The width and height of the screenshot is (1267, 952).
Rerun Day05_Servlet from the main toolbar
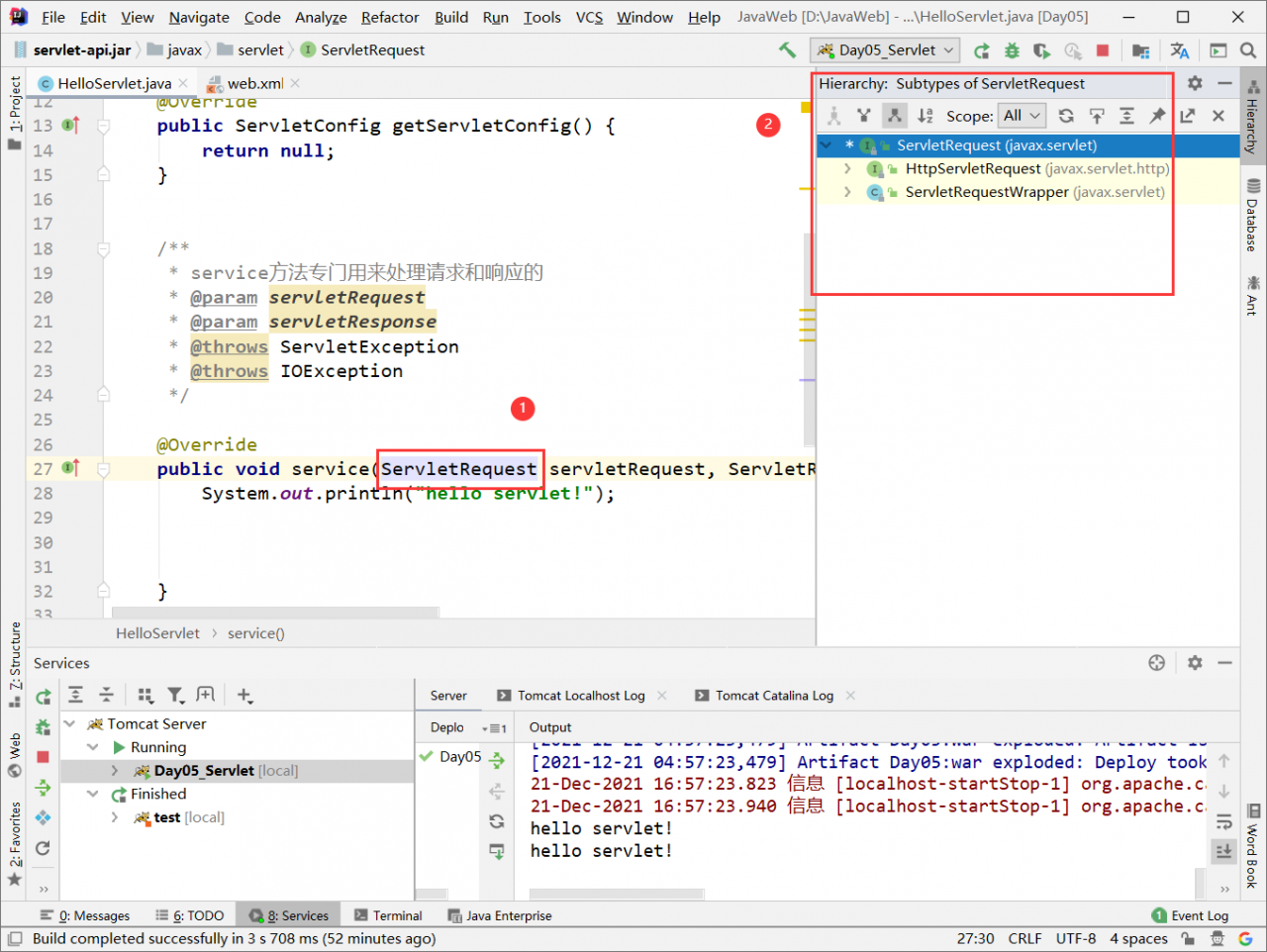(x=981, y=50)
